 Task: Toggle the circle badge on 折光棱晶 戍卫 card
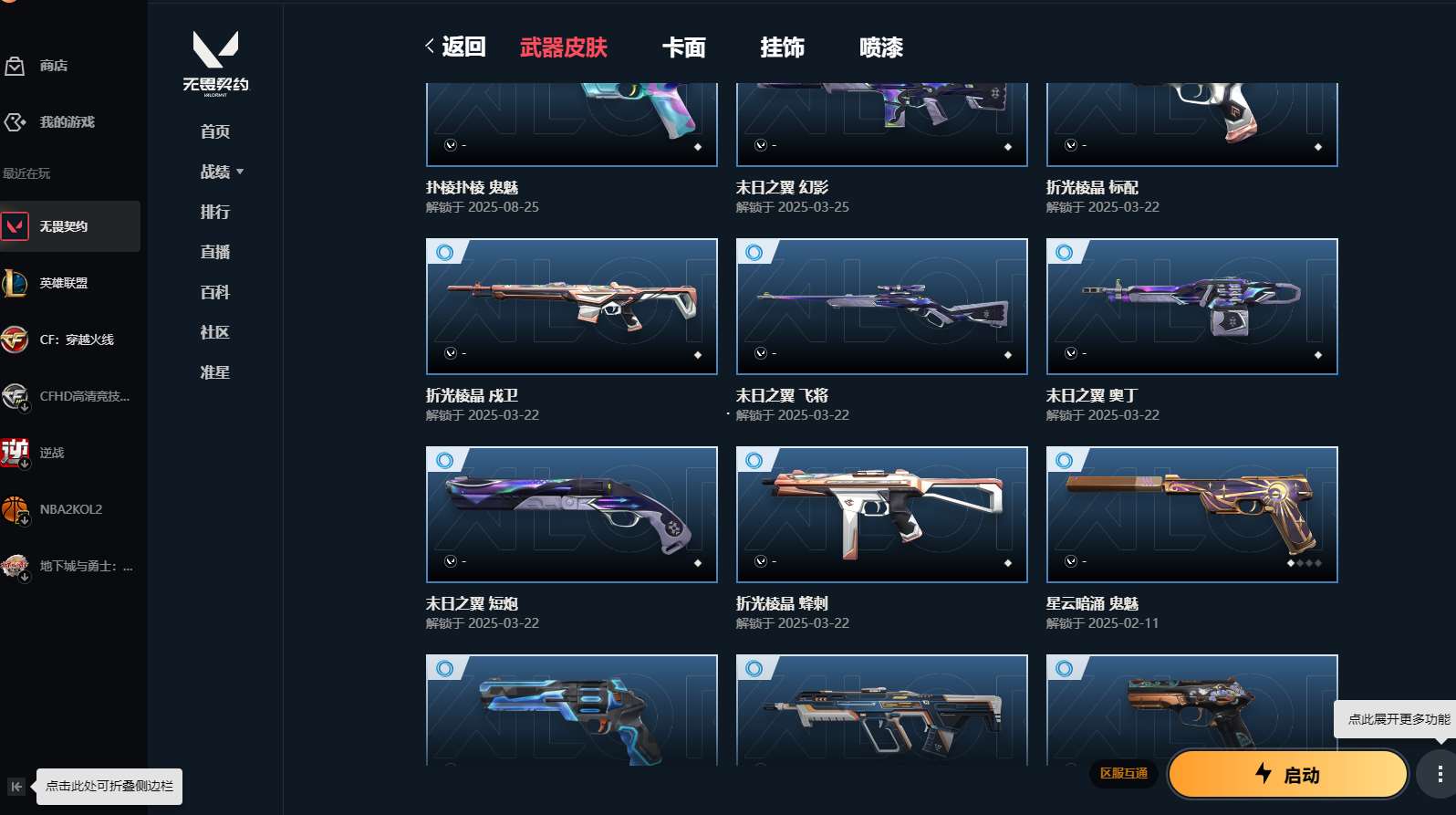click(x=444, y=252)
